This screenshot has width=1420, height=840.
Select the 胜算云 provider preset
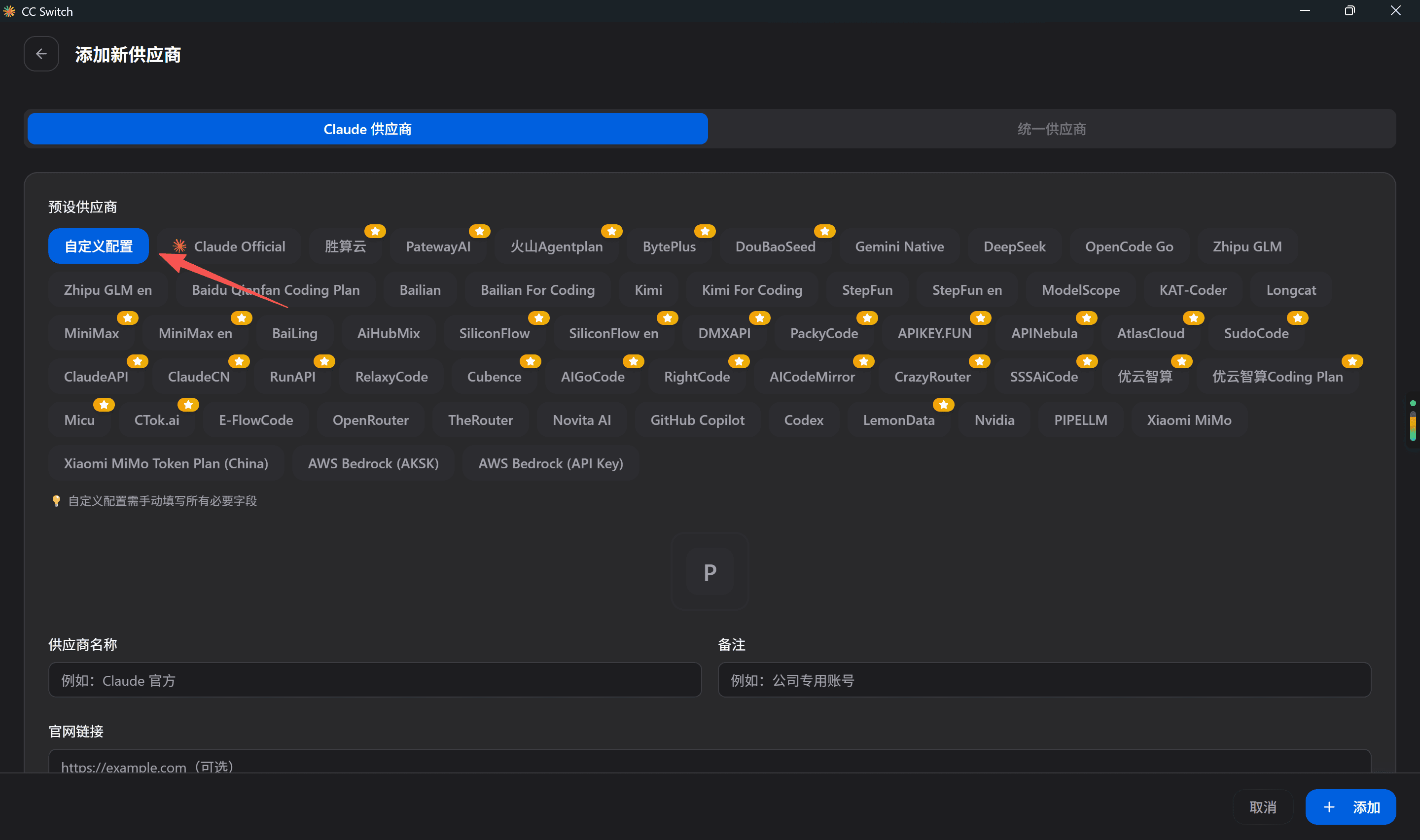[345, 246]
